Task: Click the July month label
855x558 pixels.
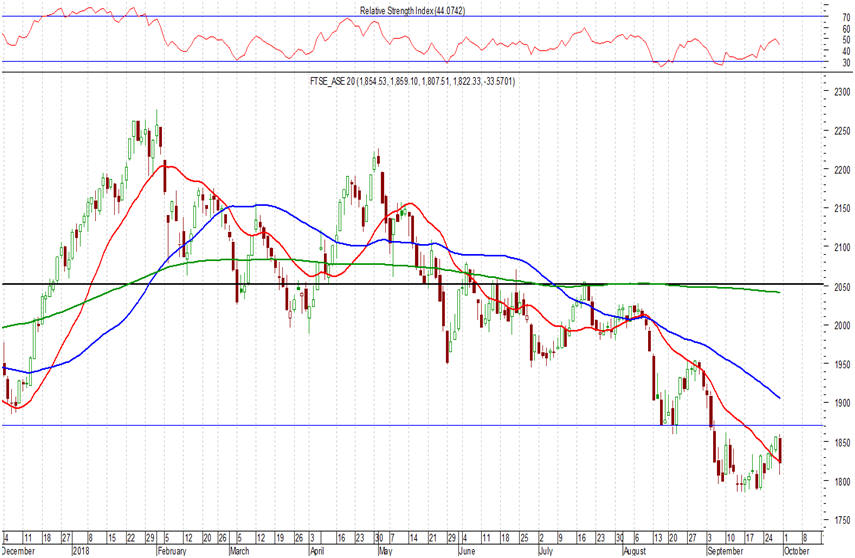Action: (x=545, y=551)
